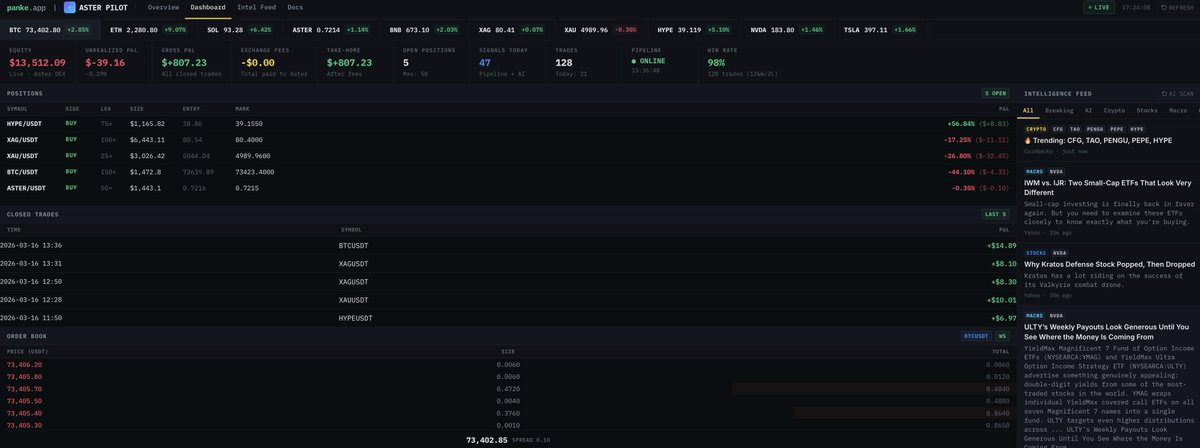Select the XAU/USDT position row
The width and height of the screenshot is (1200, 448).
[508, 156]
